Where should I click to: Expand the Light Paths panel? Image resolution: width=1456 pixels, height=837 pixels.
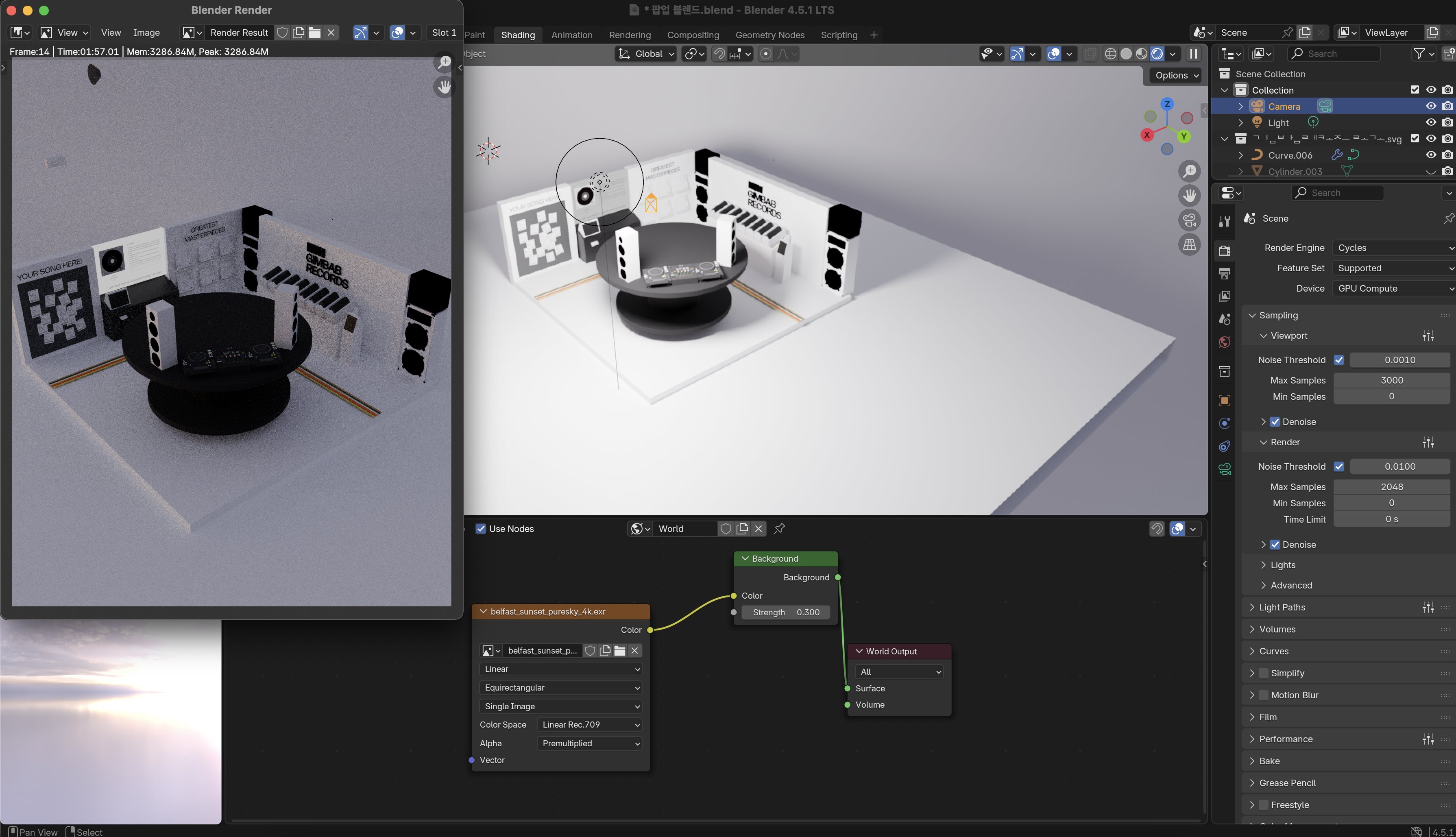1282,607
